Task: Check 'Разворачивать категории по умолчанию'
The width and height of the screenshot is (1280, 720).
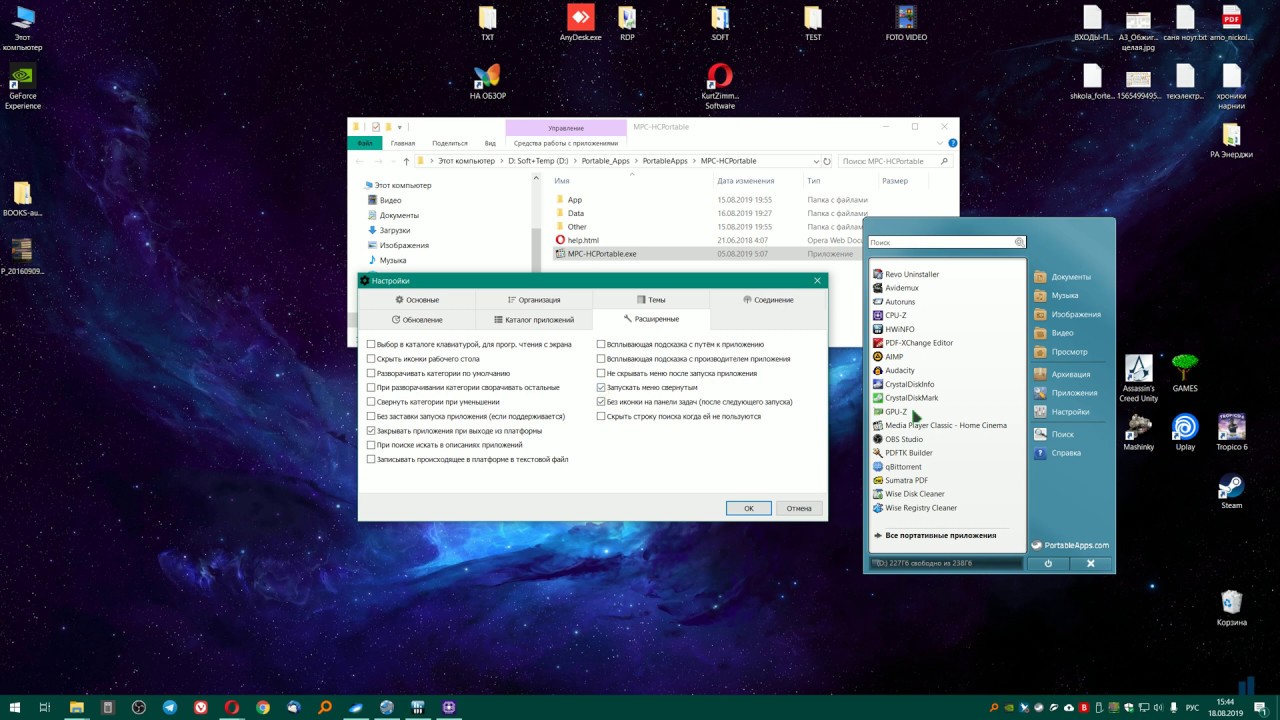Action: click(371, 373)
